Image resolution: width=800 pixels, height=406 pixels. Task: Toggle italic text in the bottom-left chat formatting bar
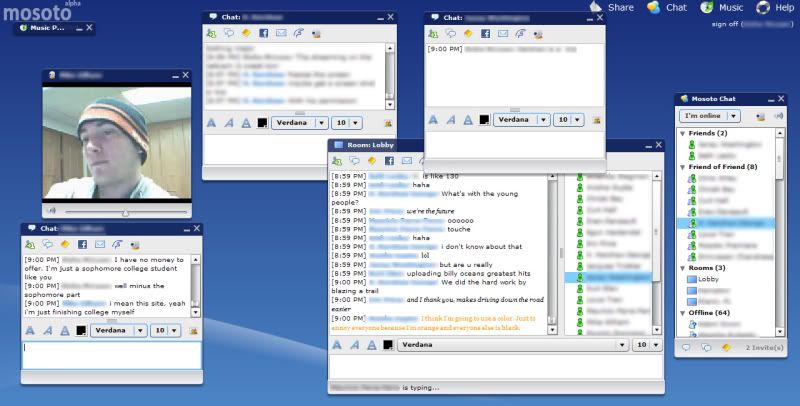(48, 330)
